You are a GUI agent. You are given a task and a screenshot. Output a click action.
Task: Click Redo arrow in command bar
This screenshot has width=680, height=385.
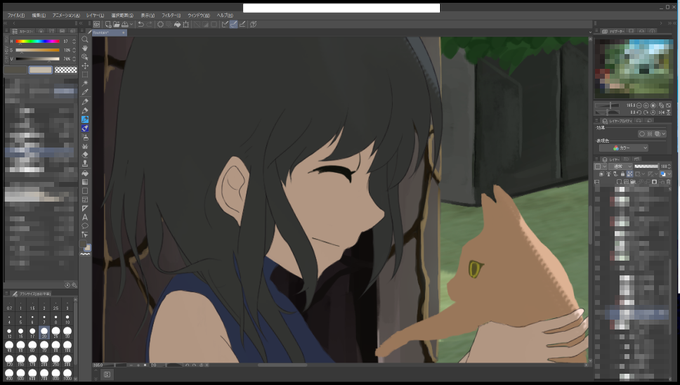[x=149, y=24]
